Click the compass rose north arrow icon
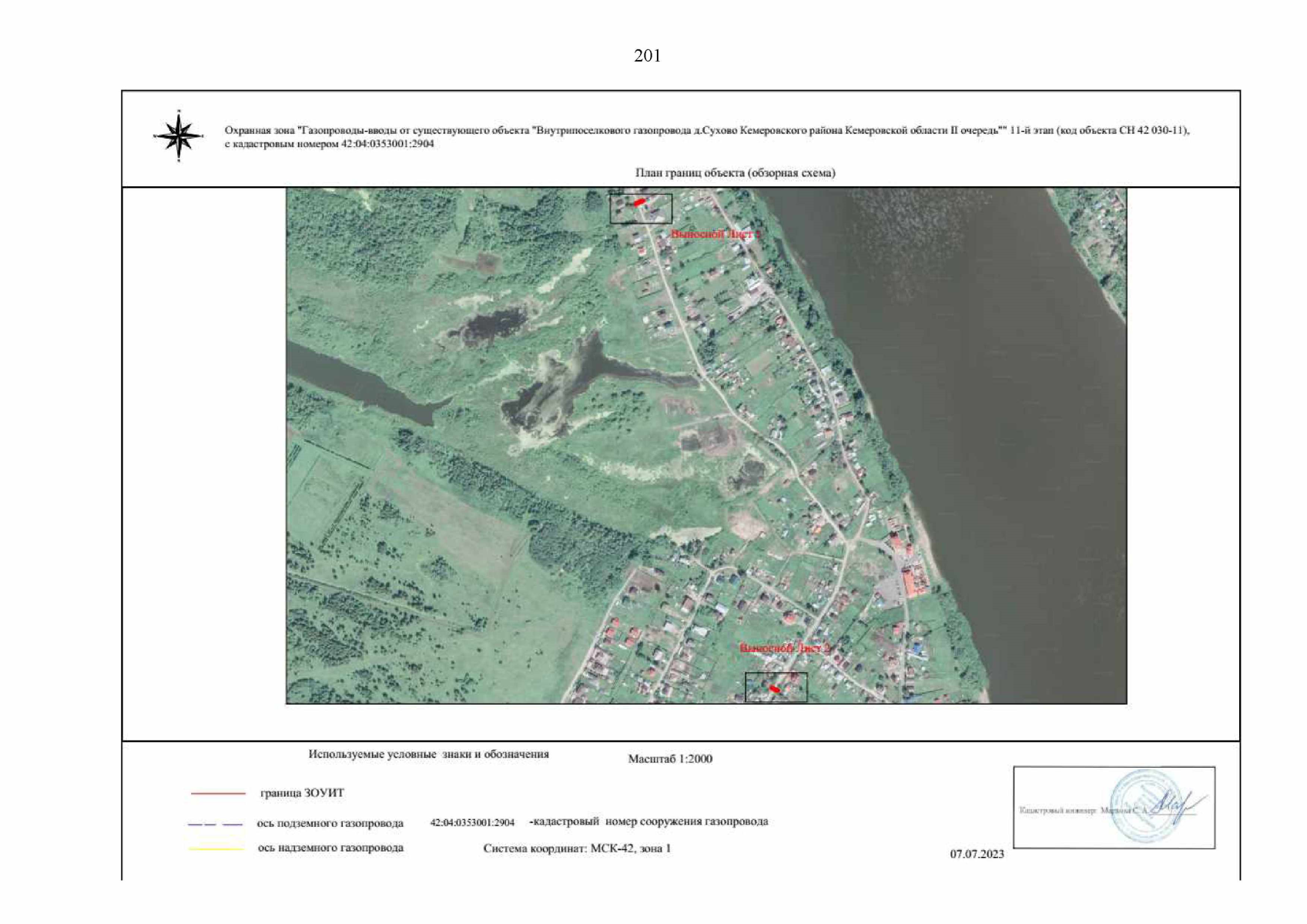This screenshot has height=924, width=1307. click(x=179, y=136)
